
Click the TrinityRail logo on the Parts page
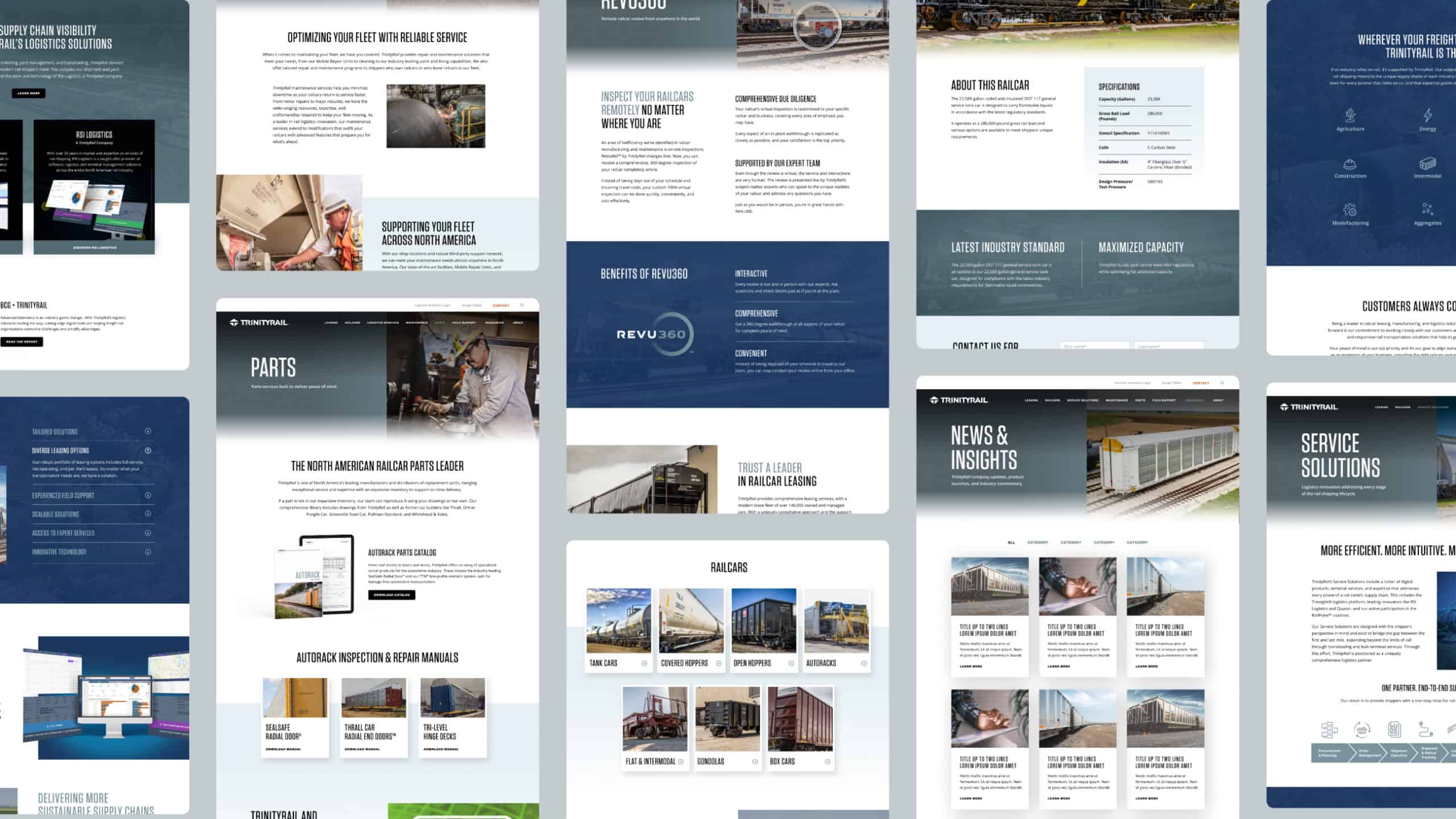pyautogui.click(x=259, y=322)
